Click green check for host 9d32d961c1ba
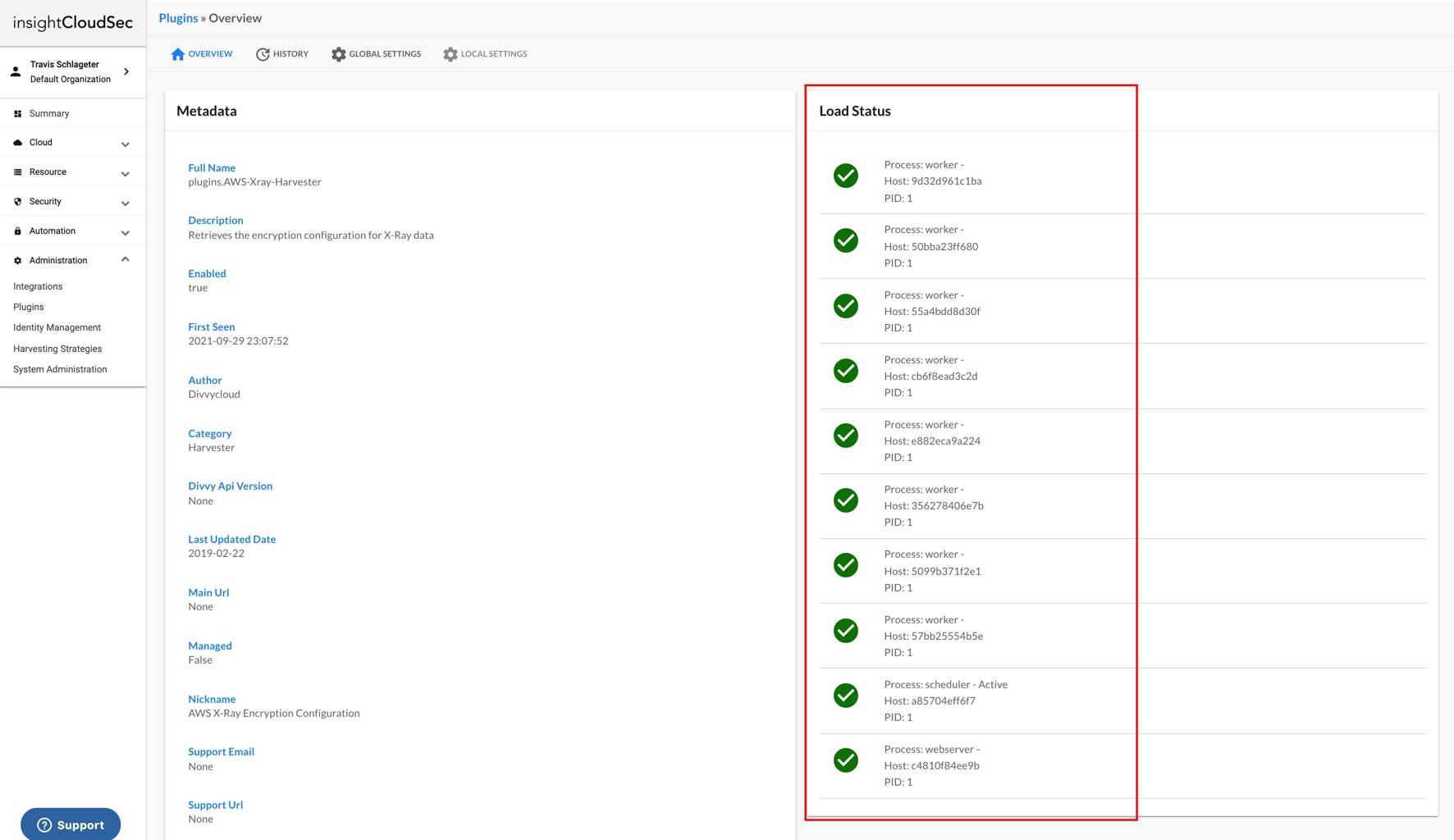 tap(846, 176)
